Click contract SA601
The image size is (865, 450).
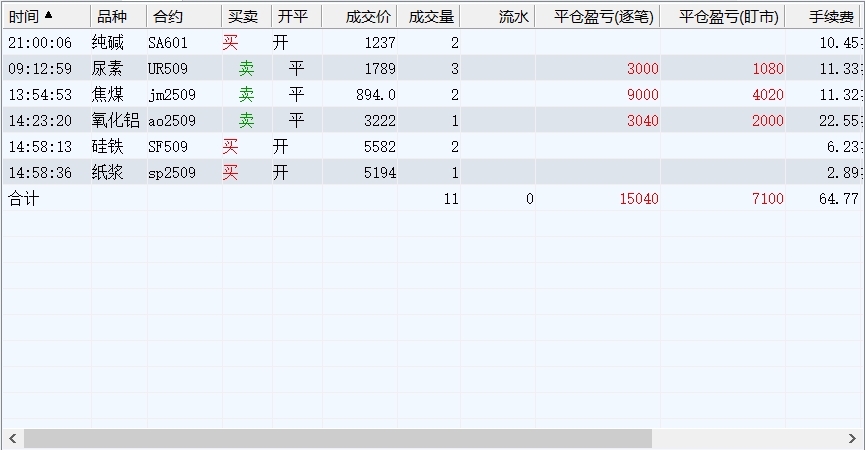coord(168,42)
